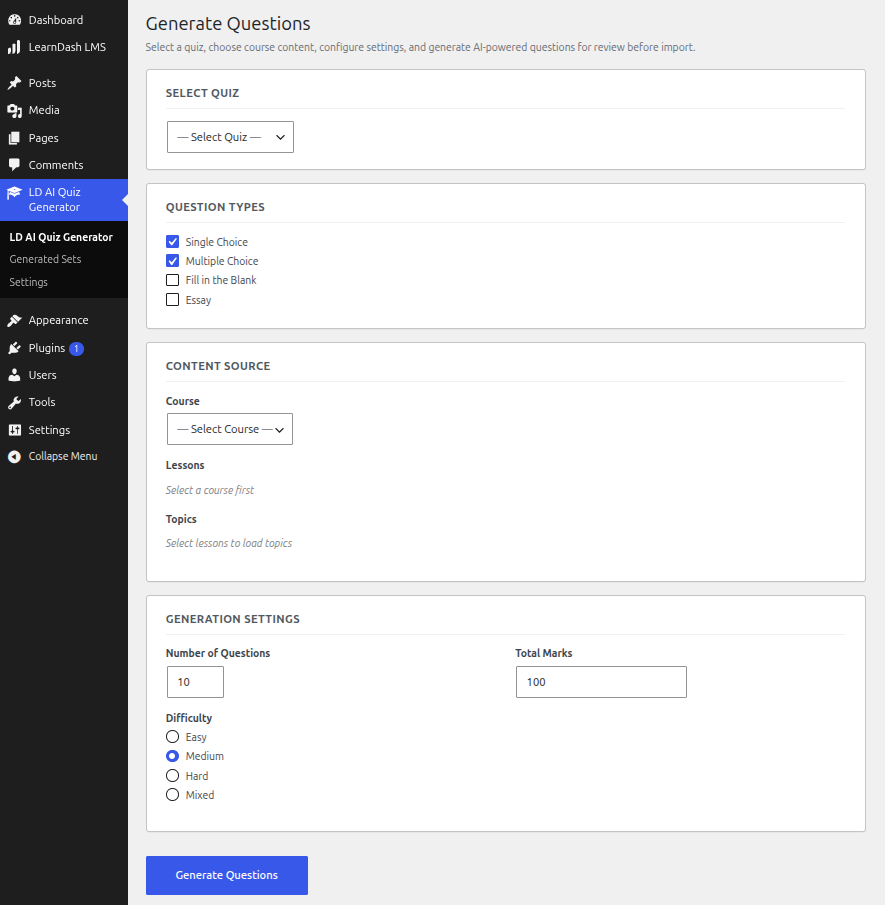Click the Posts pushpin icon
Screen dimensions: 885x905
coord(14,83)
